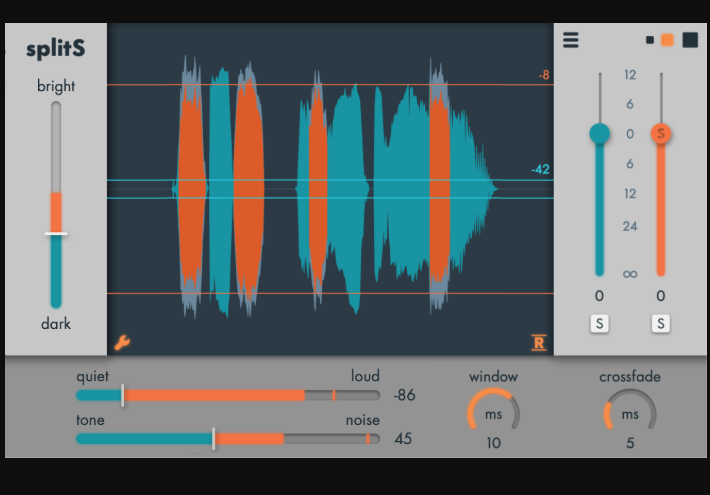Image resolution: width=710 pixels, height=495 pixels.
Task: Click the teal output fader handle
Action: pyautogui.click(x=599, y=133)
